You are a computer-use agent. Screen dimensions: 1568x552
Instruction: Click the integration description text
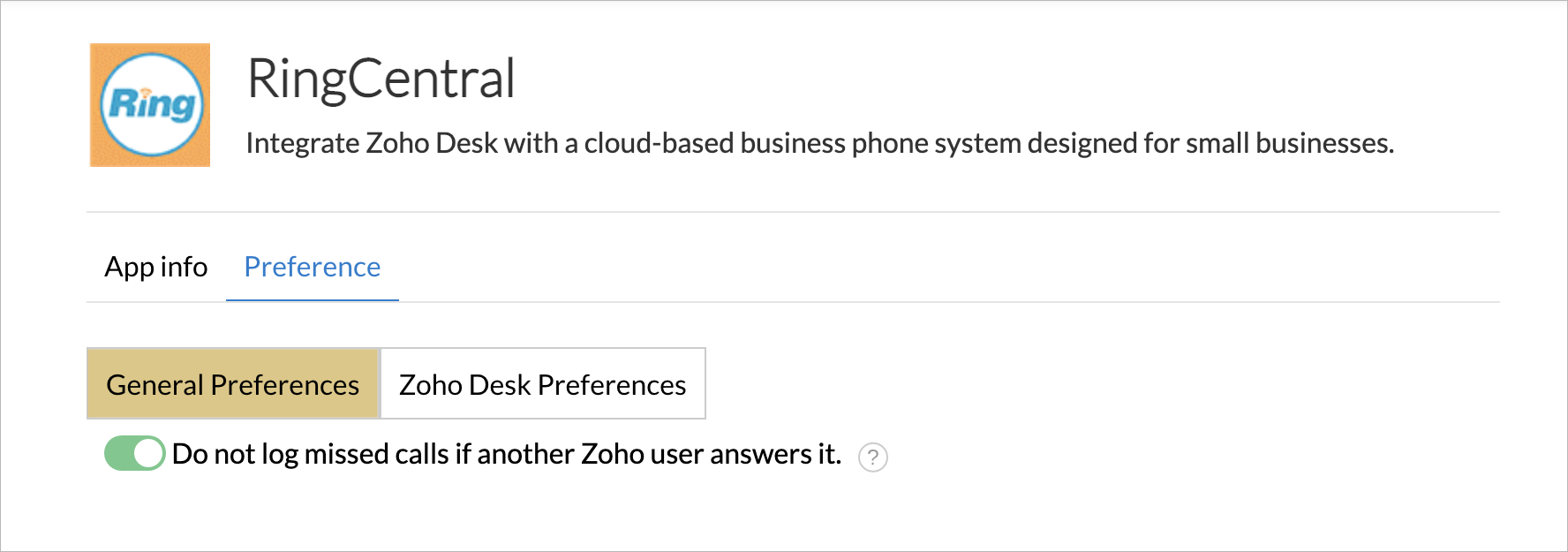(819, 143)
